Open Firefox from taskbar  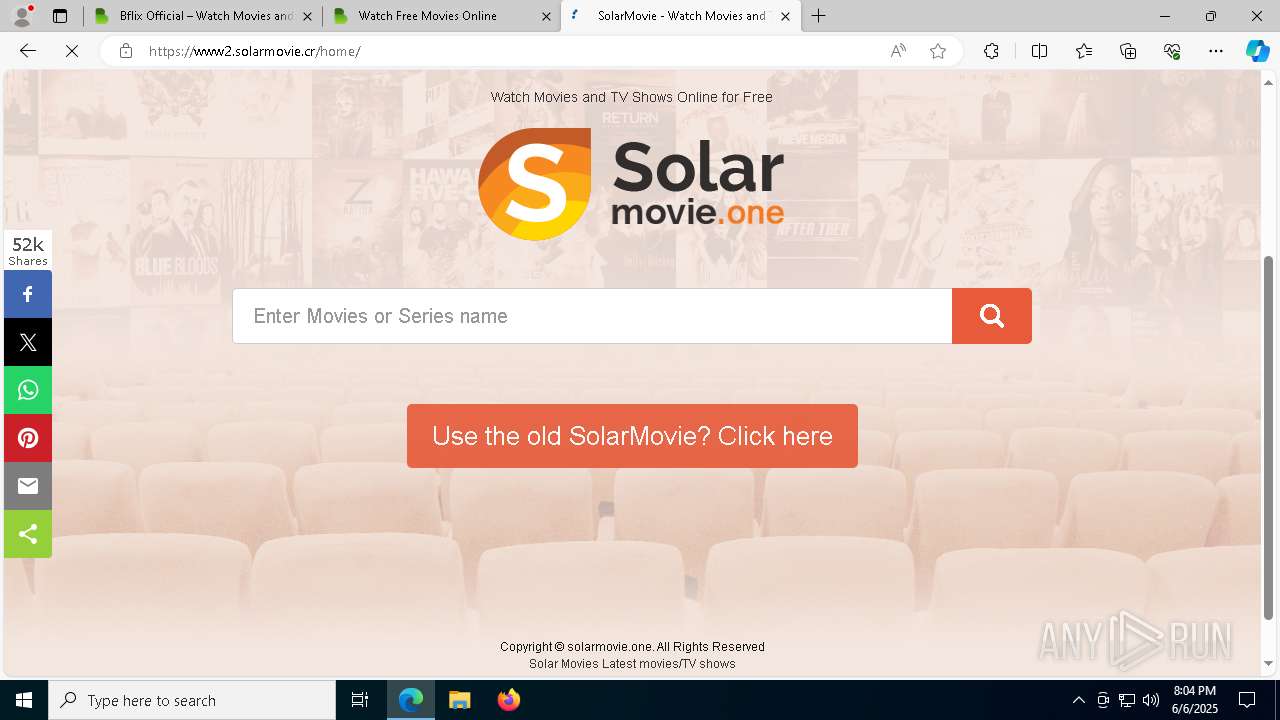[508, 700]
